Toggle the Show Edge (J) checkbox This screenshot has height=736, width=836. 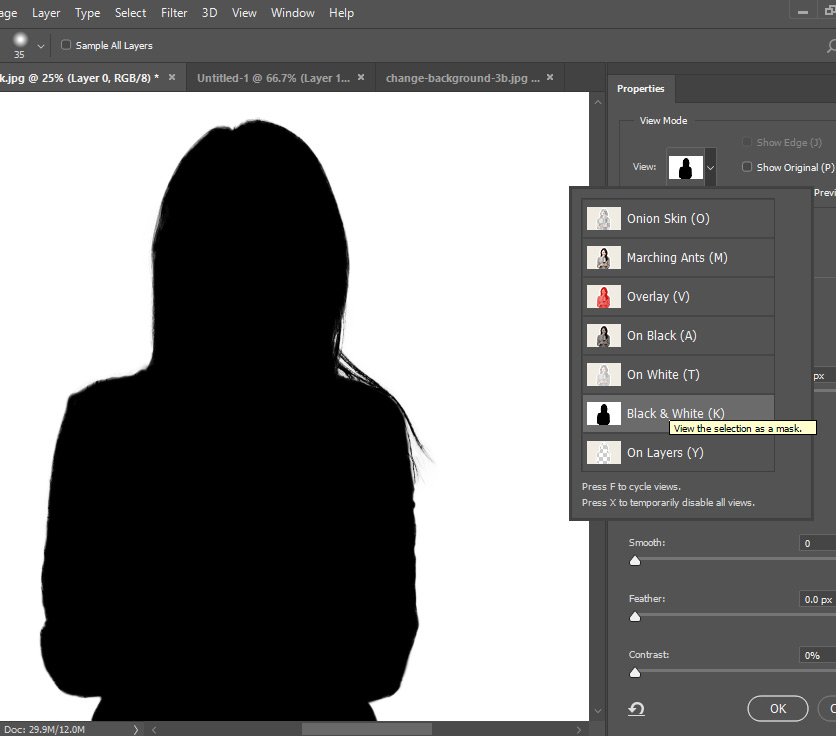pyautogui.click(x=747, y=143)
